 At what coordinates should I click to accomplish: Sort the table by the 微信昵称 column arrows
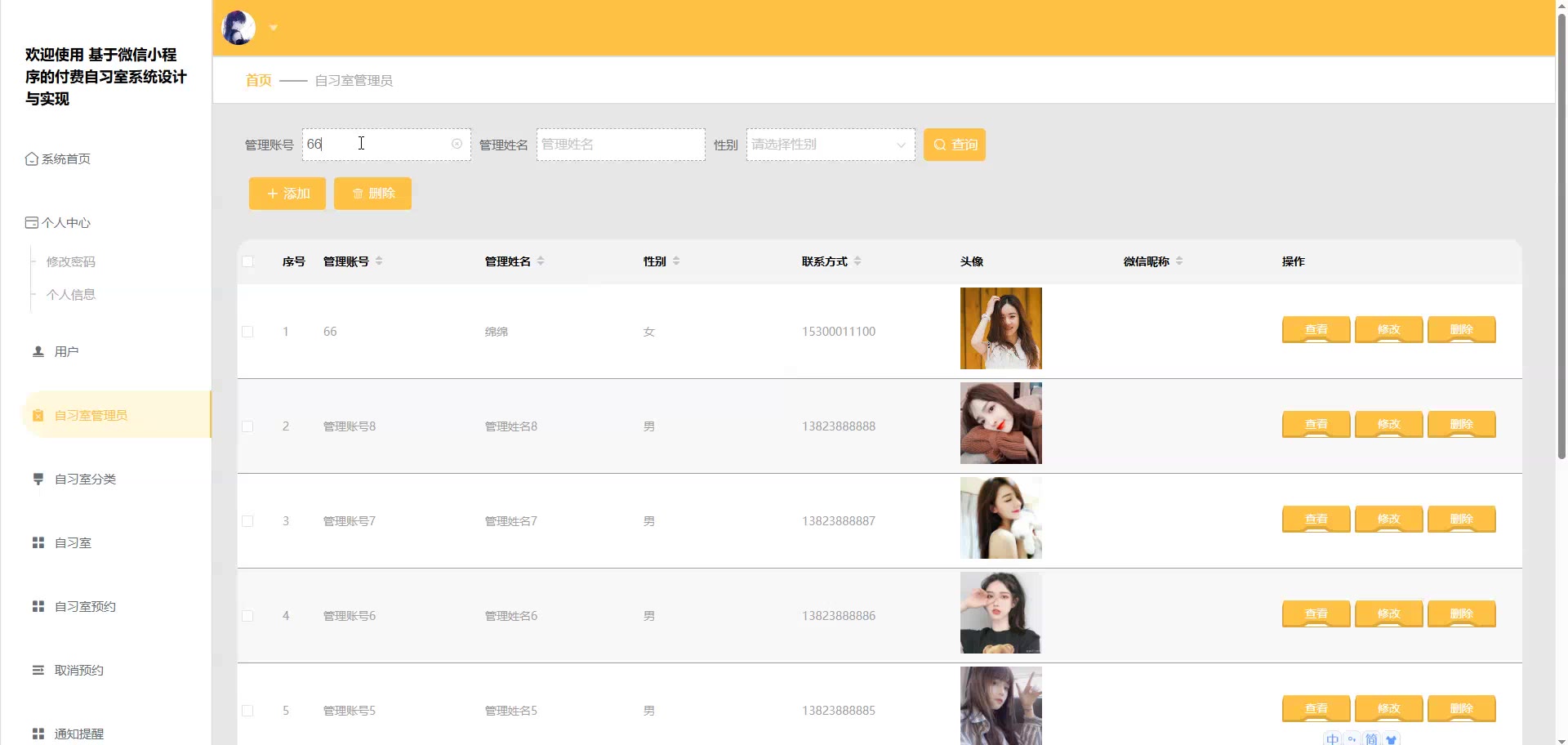(1178, 261)
